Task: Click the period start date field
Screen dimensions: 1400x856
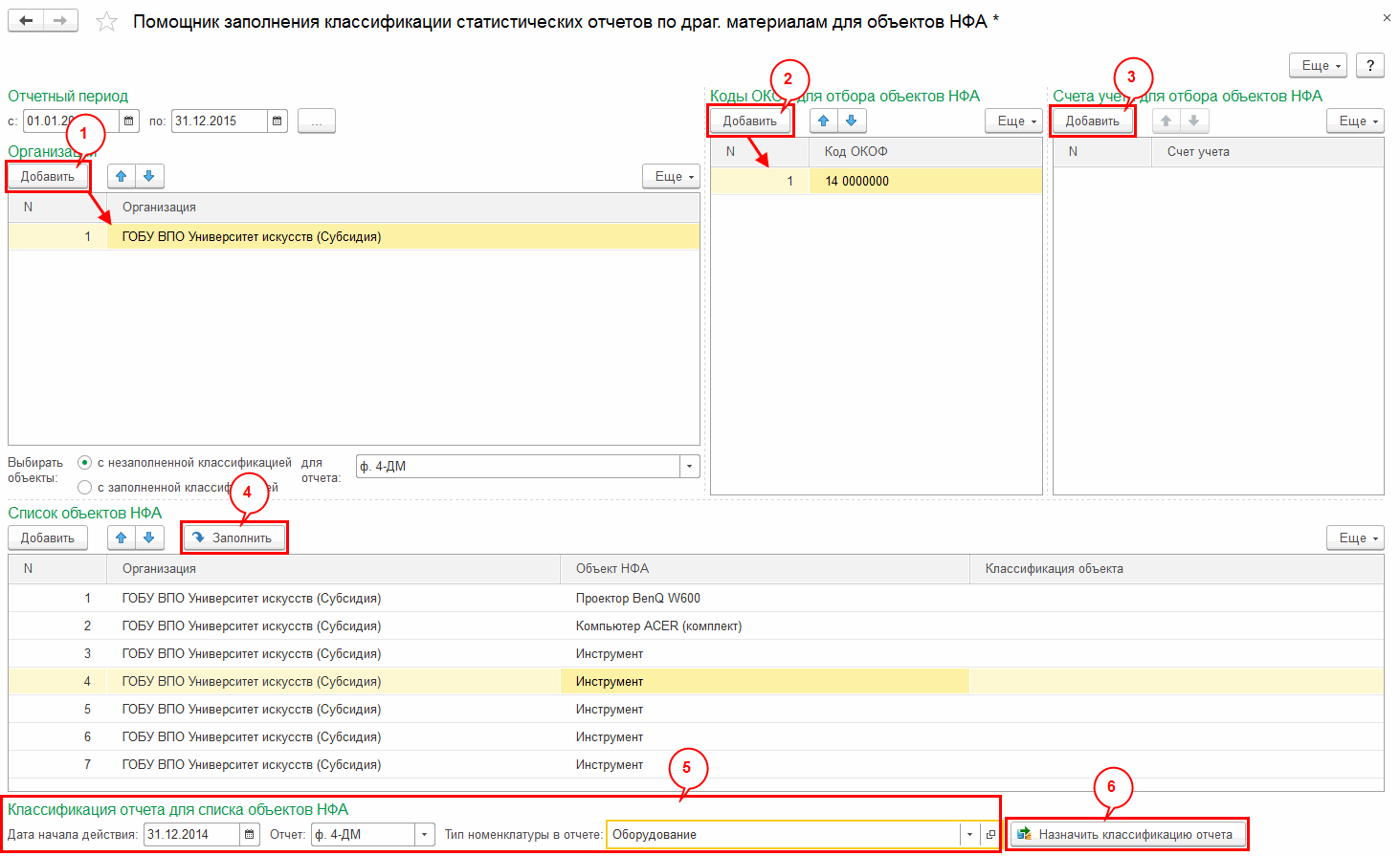Action: pos(71,121)
